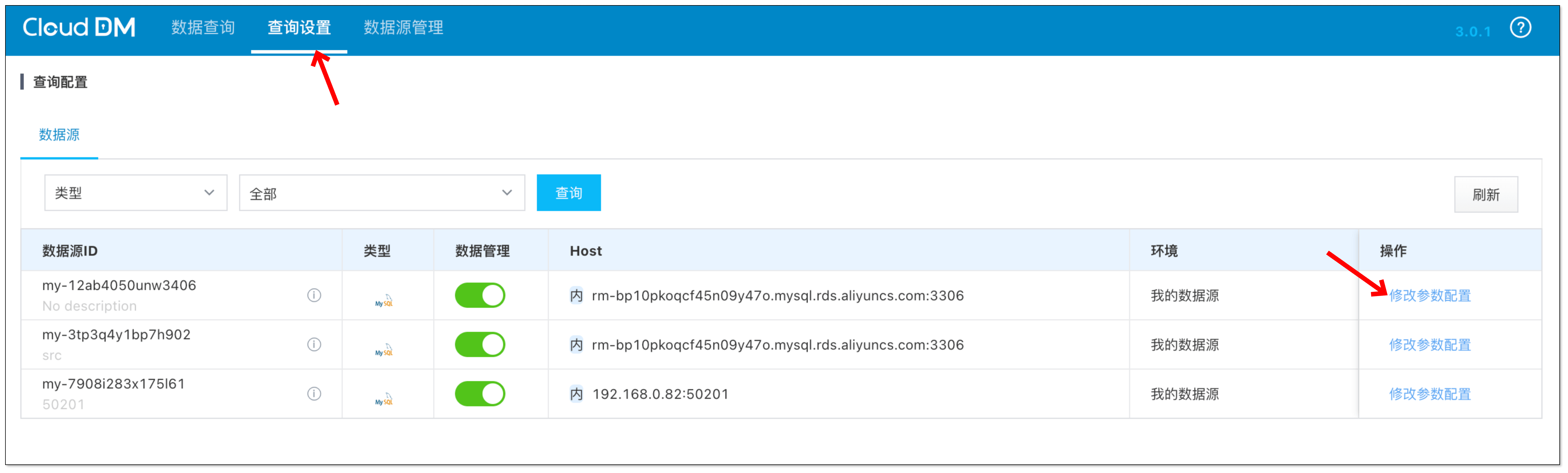View info for data source my-3tp3q4y1bp7h902
Image resolution: width=1568 pixels, height=473 pixels.
[x=314, y=344]
